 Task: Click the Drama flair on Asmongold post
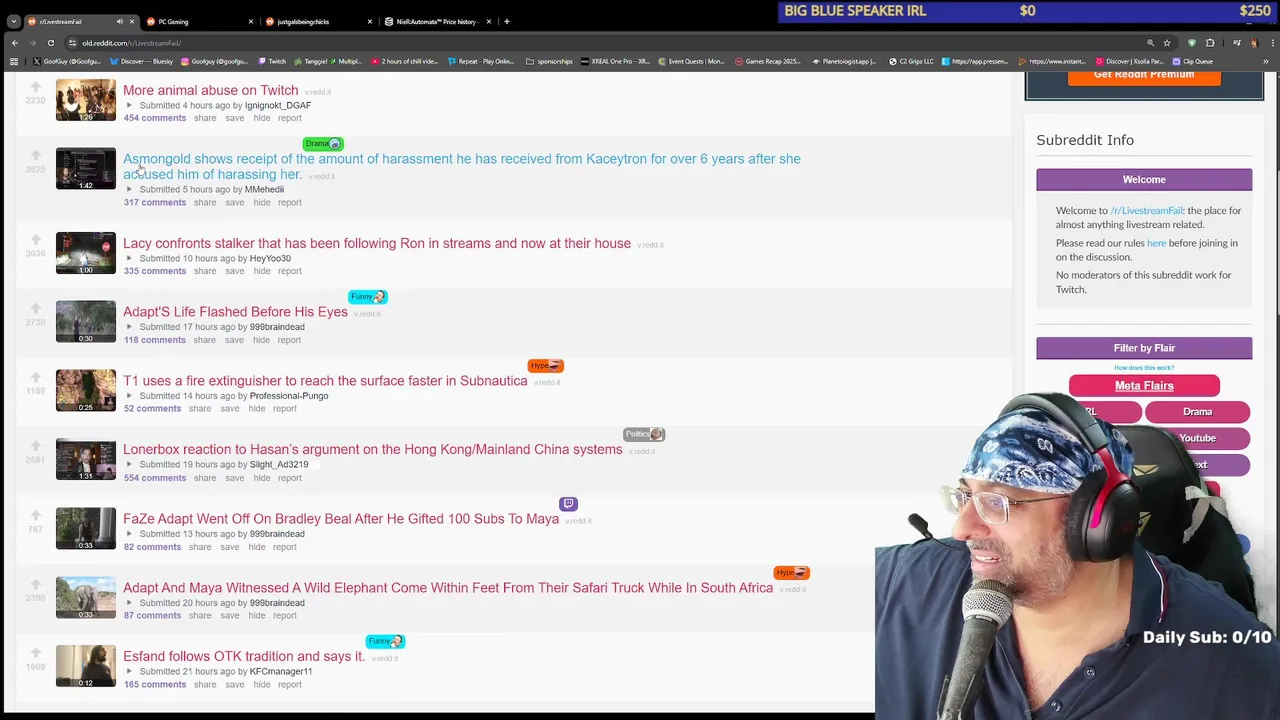tap(322, 144)
